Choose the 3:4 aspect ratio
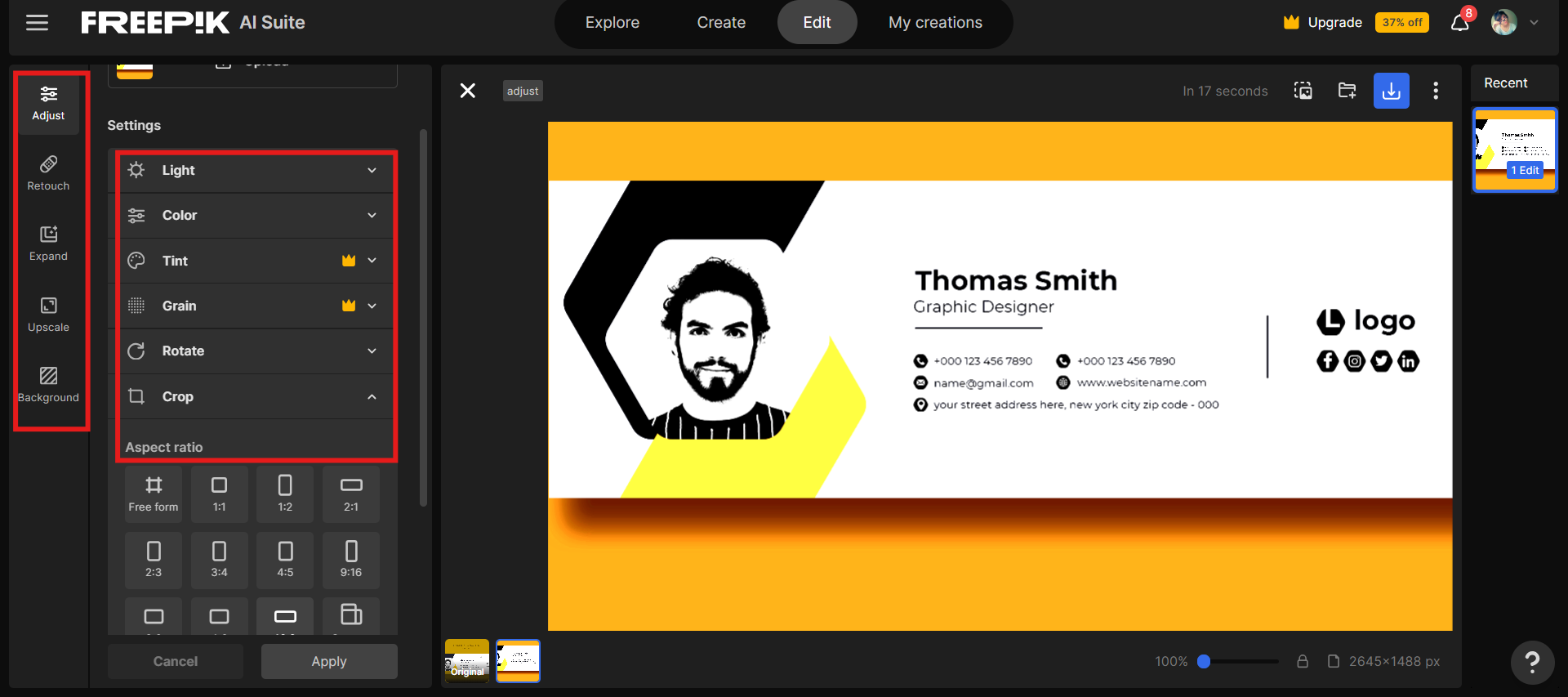This screenshot has width=1568, height=697. (x=219, y=560)
